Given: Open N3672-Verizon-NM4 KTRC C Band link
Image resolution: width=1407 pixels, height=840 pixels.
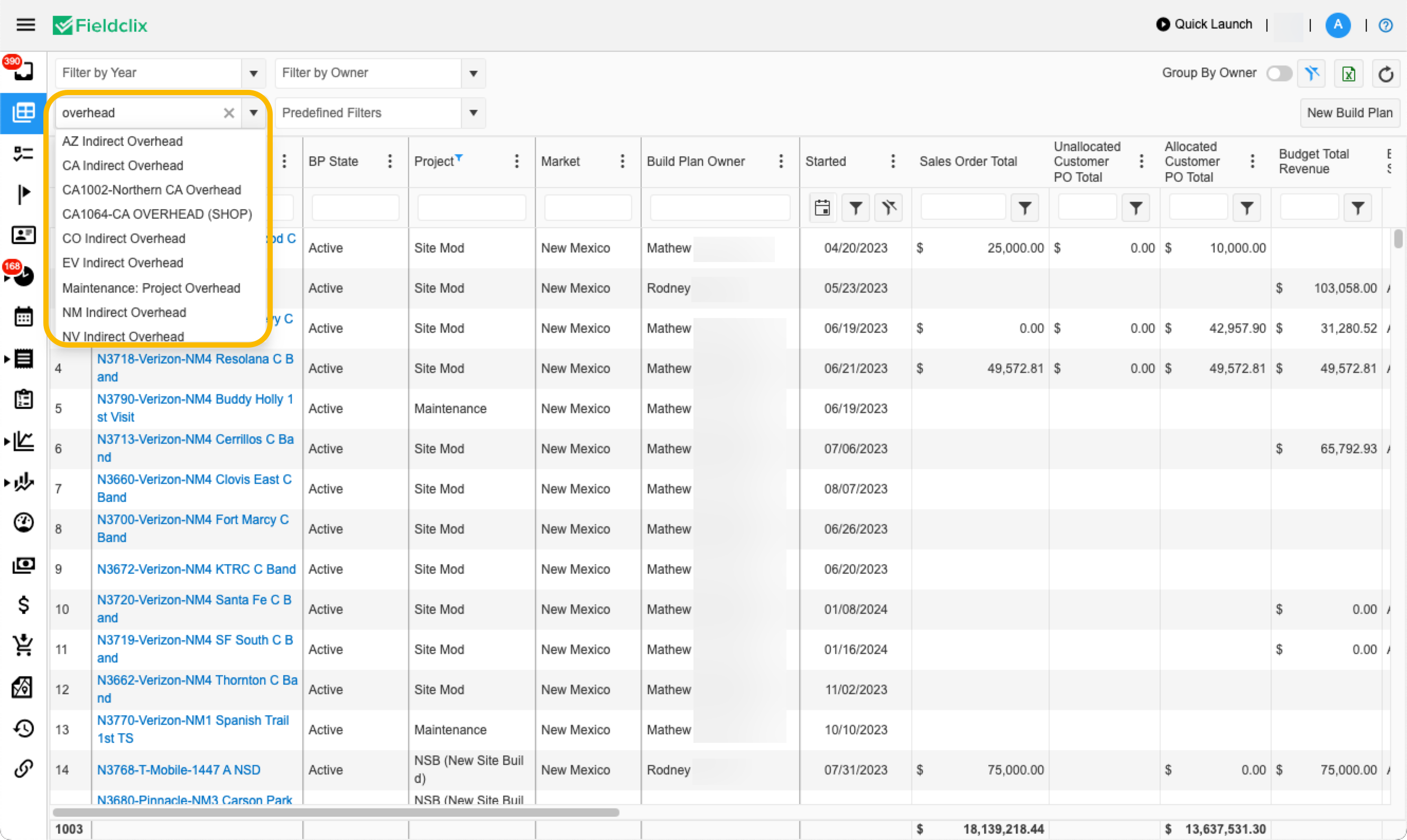Looking at the screenshot, I should click(x=196, y=569).
